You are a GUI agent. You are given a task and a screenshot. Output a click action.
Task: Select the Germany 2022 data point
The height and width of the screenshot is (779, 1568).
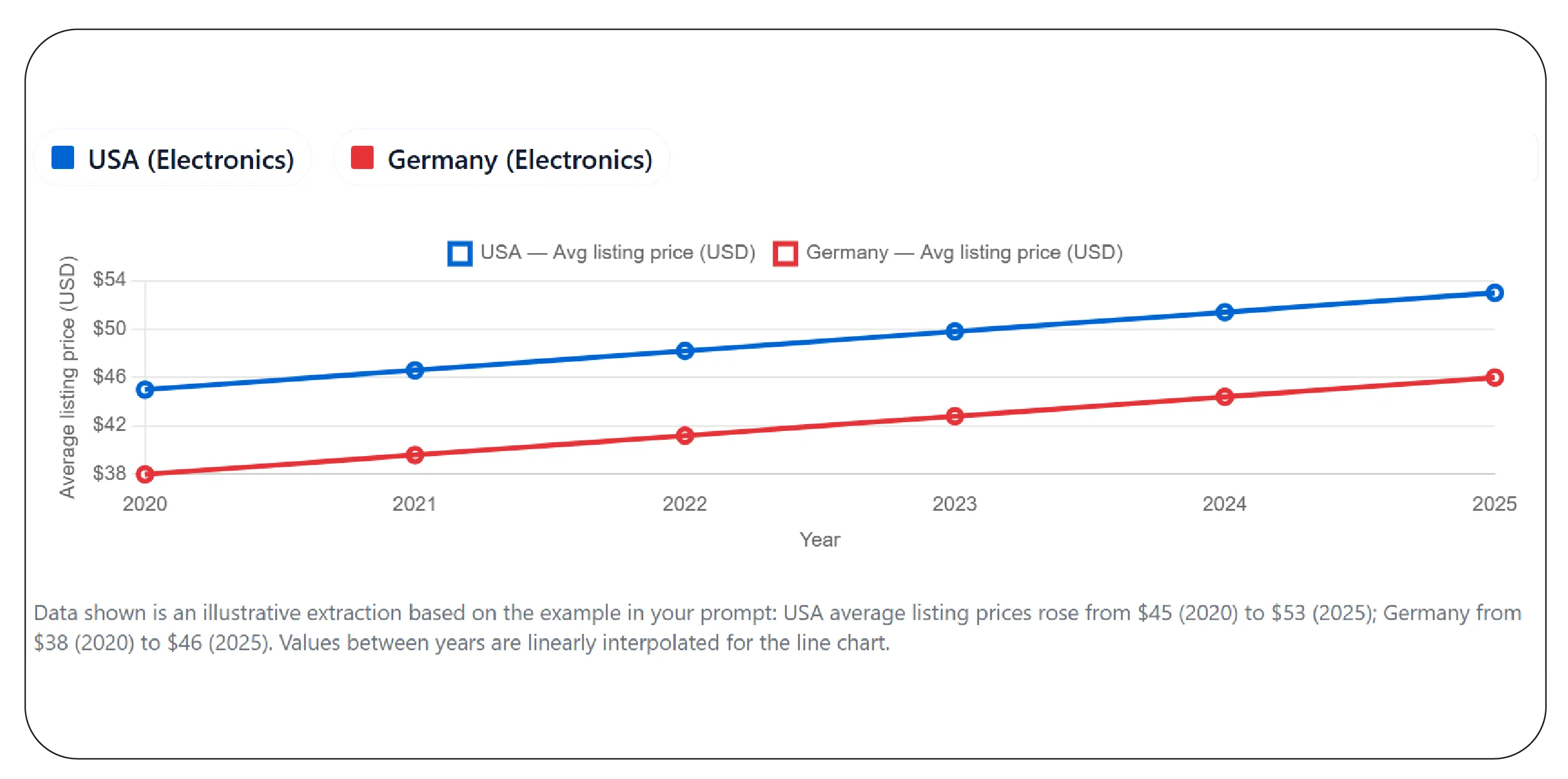click(685, 435)
